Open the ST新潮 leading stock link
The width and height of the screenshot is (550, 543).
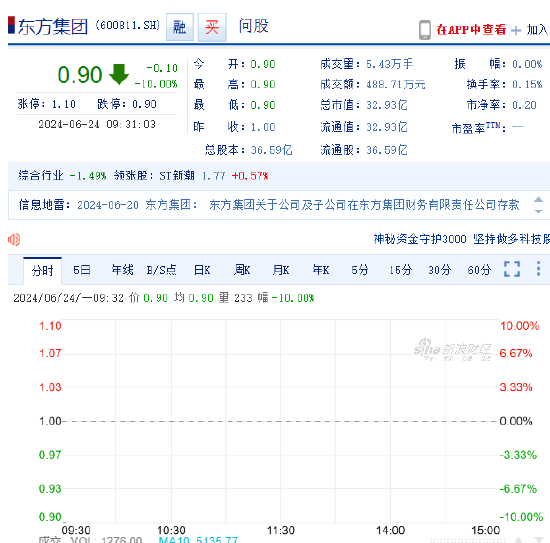tap(177, 176)
